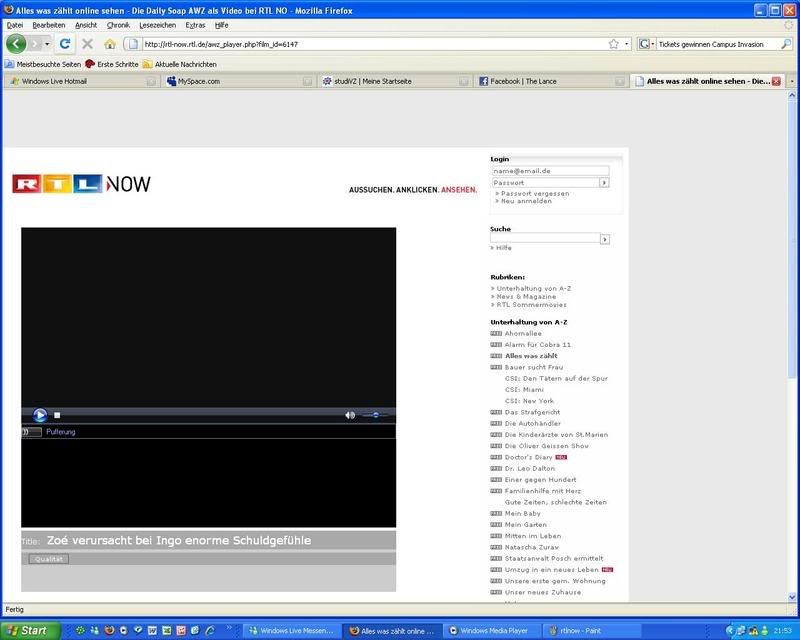This screenshot has height=640, width=800.
Task: Click the Suche text field
Action: tap(545, 238)
